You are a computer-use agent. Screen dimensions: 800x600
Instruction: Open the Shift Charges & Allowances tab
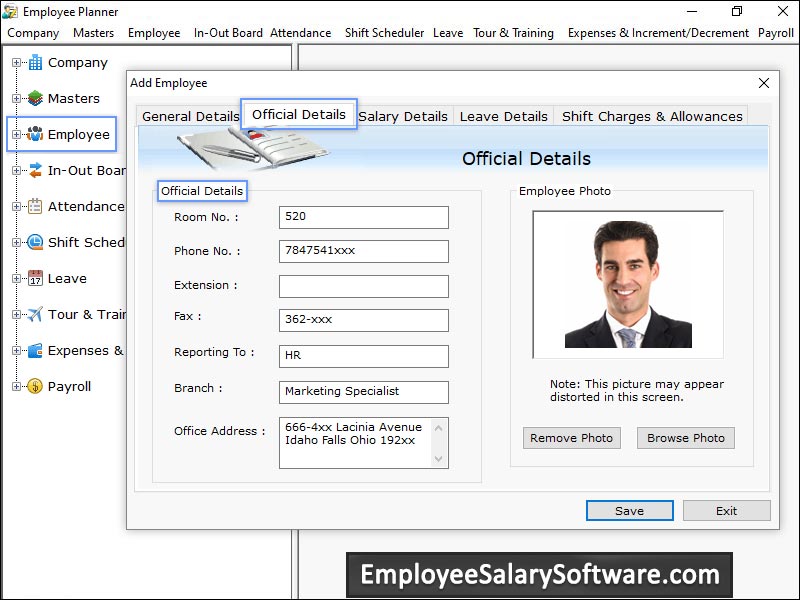652,116
